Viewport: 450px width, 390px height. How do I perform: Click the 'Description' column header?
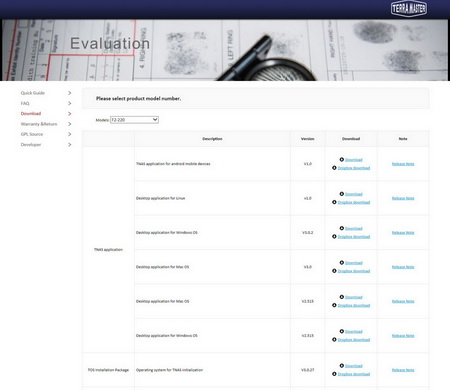pos(212,139)
